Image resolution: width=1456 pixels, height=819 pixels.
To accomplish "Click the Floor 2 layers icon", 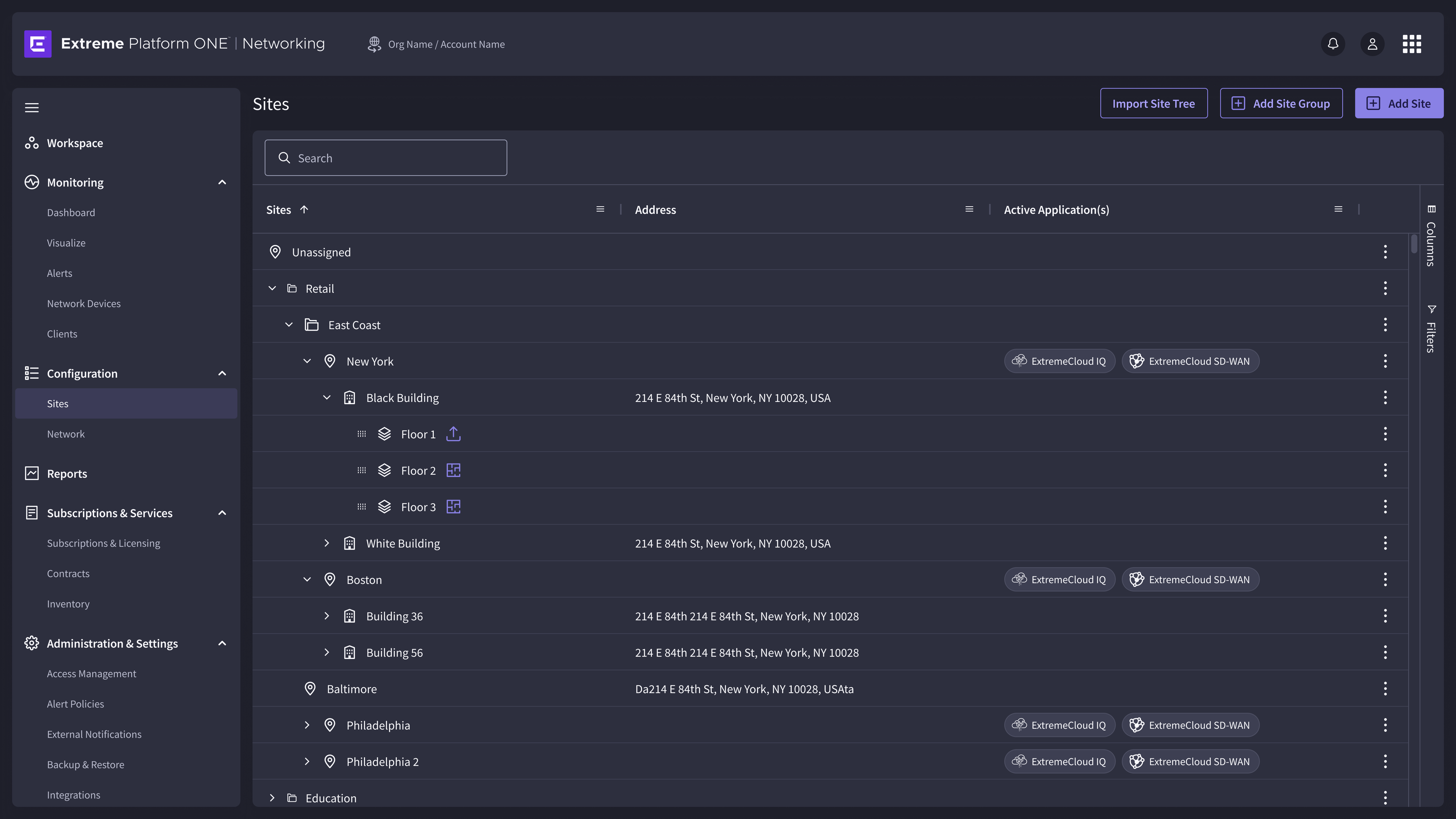I will point(384,470).
